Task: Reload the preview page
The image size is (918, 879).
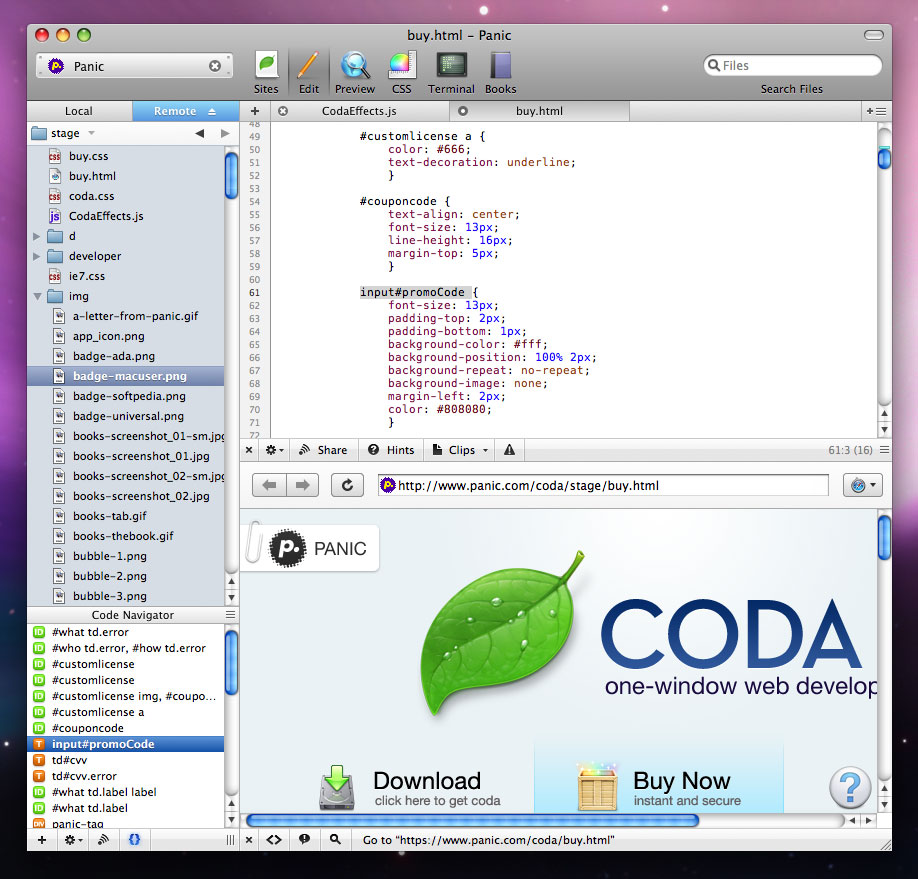Action: [x=347, y=485]
